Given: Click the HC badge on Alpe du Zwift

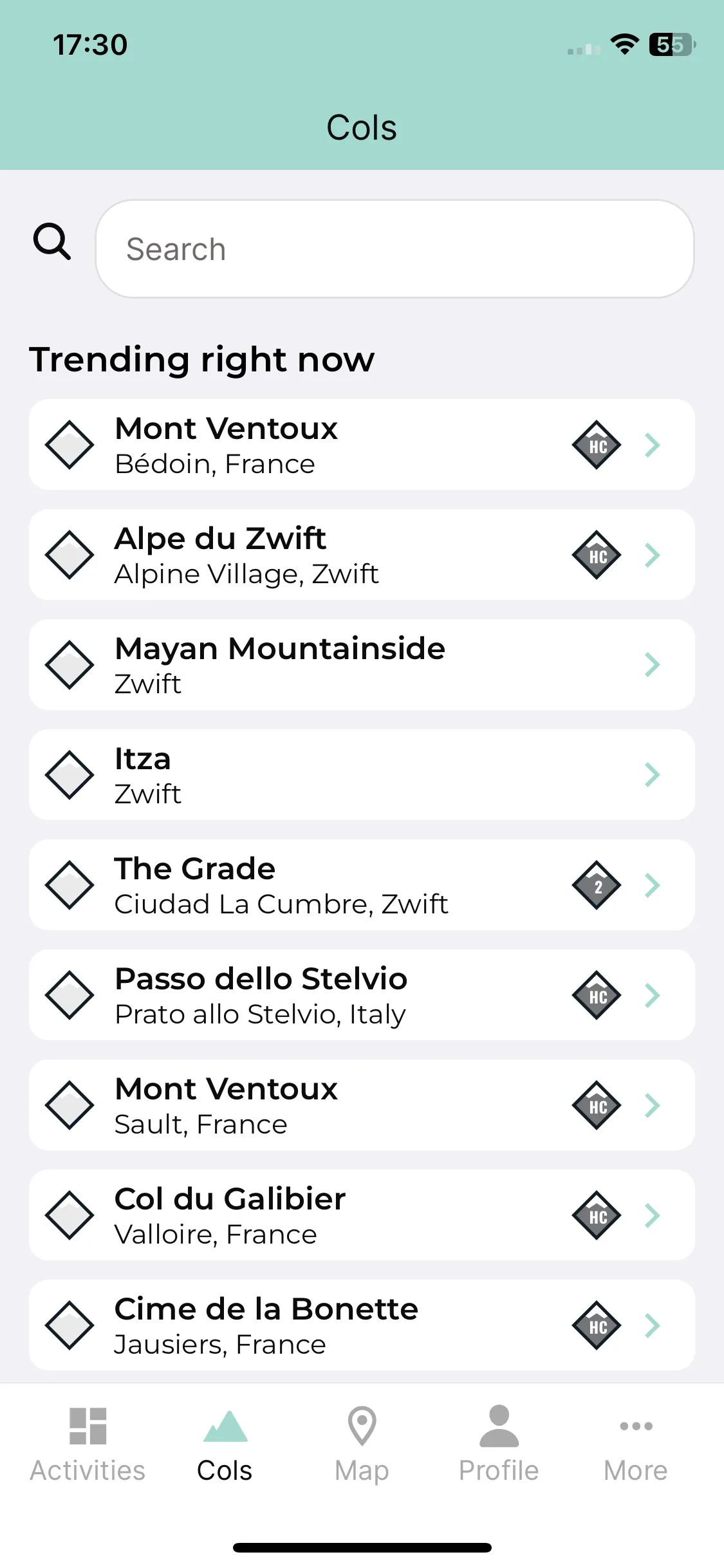Looking at the screenshot, I should click(597, 555).
